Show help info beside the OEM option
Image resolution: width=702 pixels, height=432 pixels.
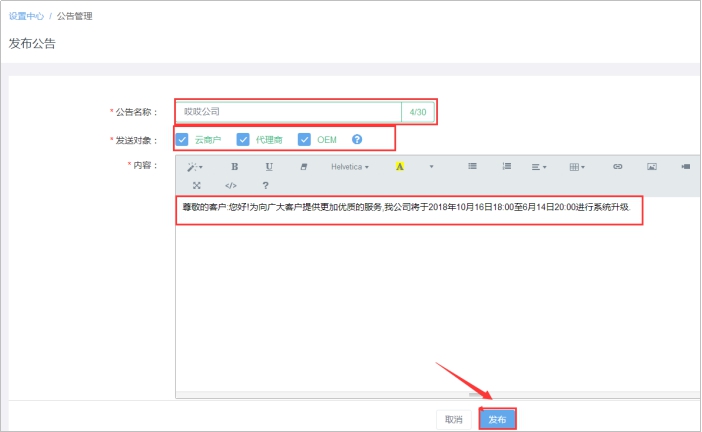357,140
